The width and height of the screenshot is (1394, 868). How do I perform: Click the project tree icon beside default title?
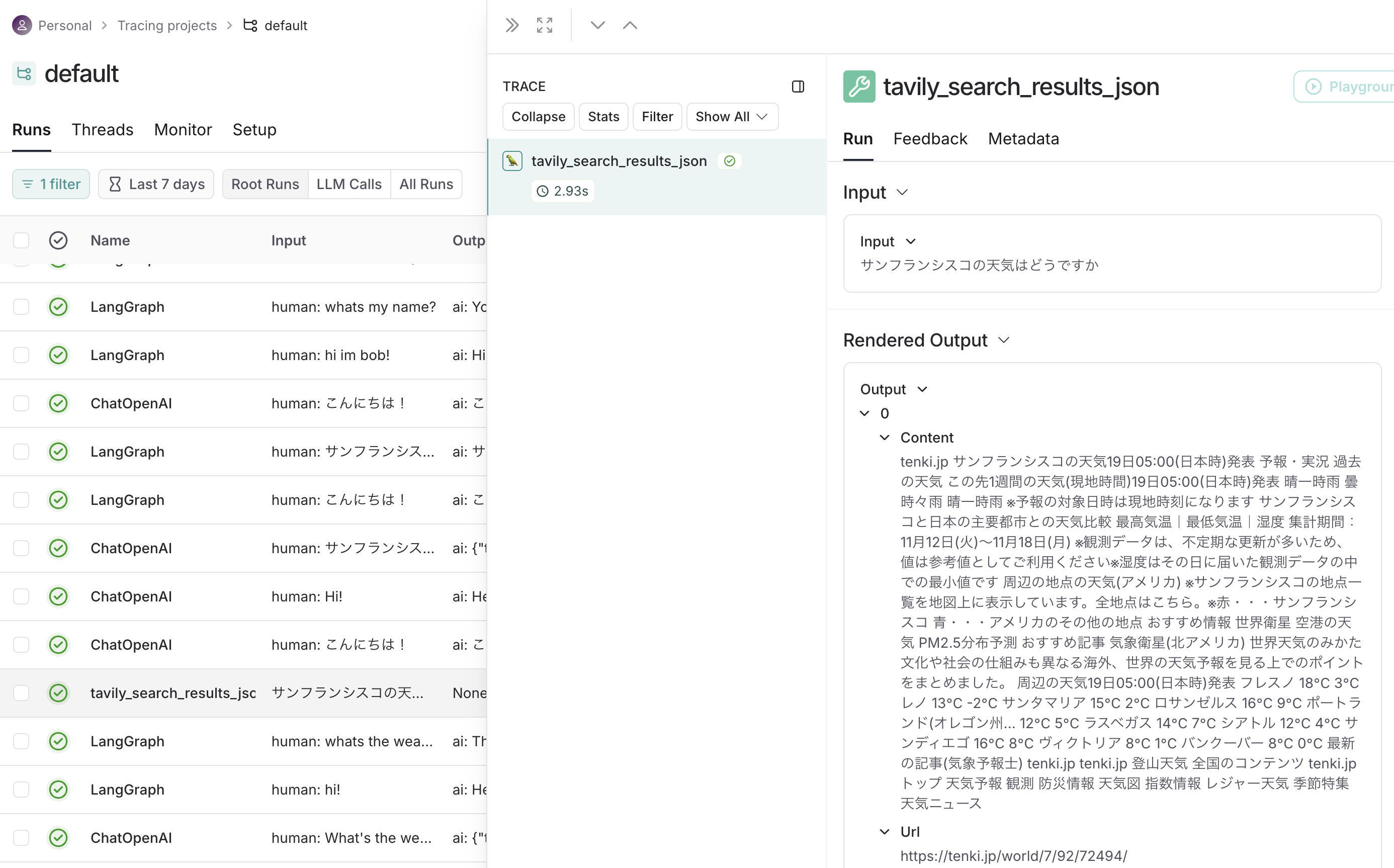[24, 73]
